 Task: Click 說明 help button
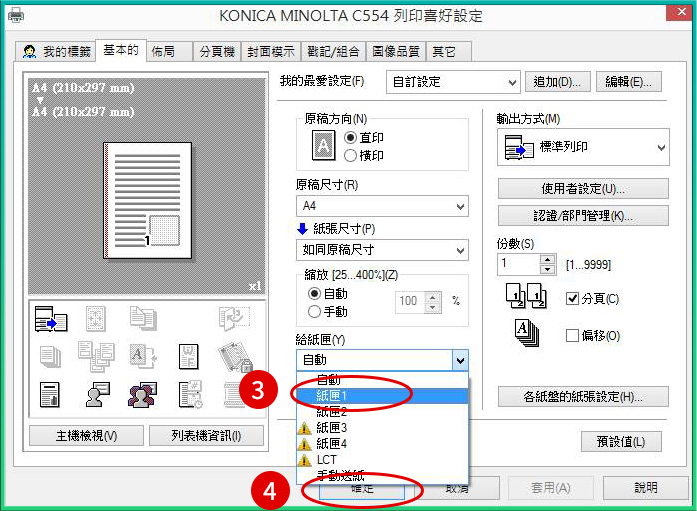(646, 488)
